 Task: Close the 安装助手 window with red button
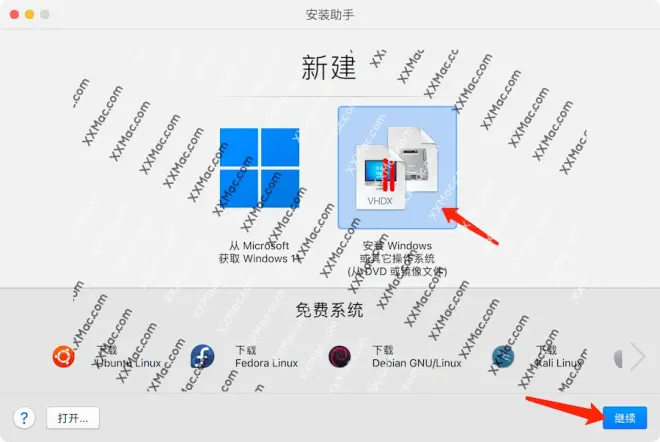pyautogui.click(x=14, y=15)
